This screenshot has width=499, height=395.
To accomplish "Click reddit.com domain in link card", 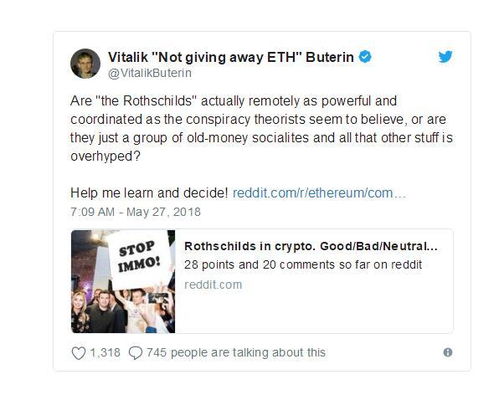I will tap(213, 285).
